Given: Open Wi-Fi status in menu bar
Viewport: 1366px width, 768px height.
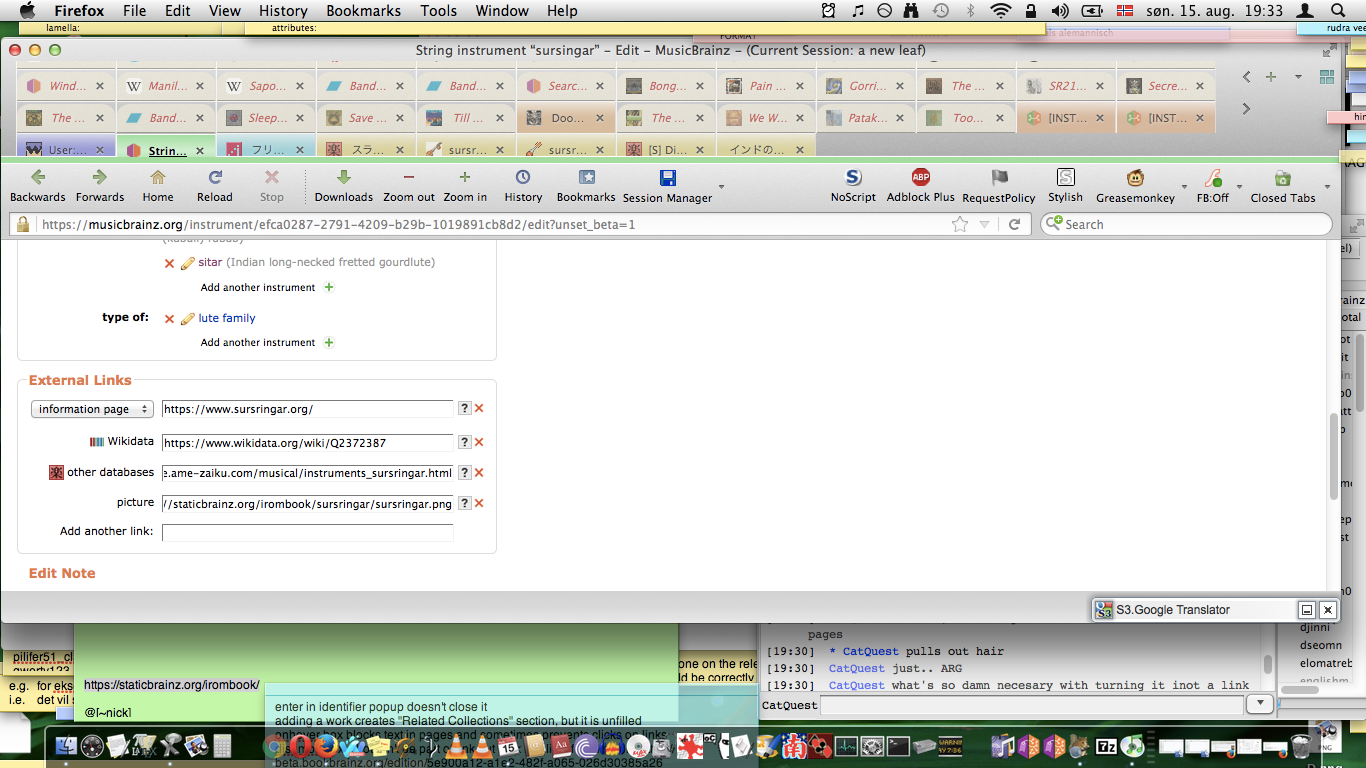Looking at the screenshot, I should click(1001, 11).
